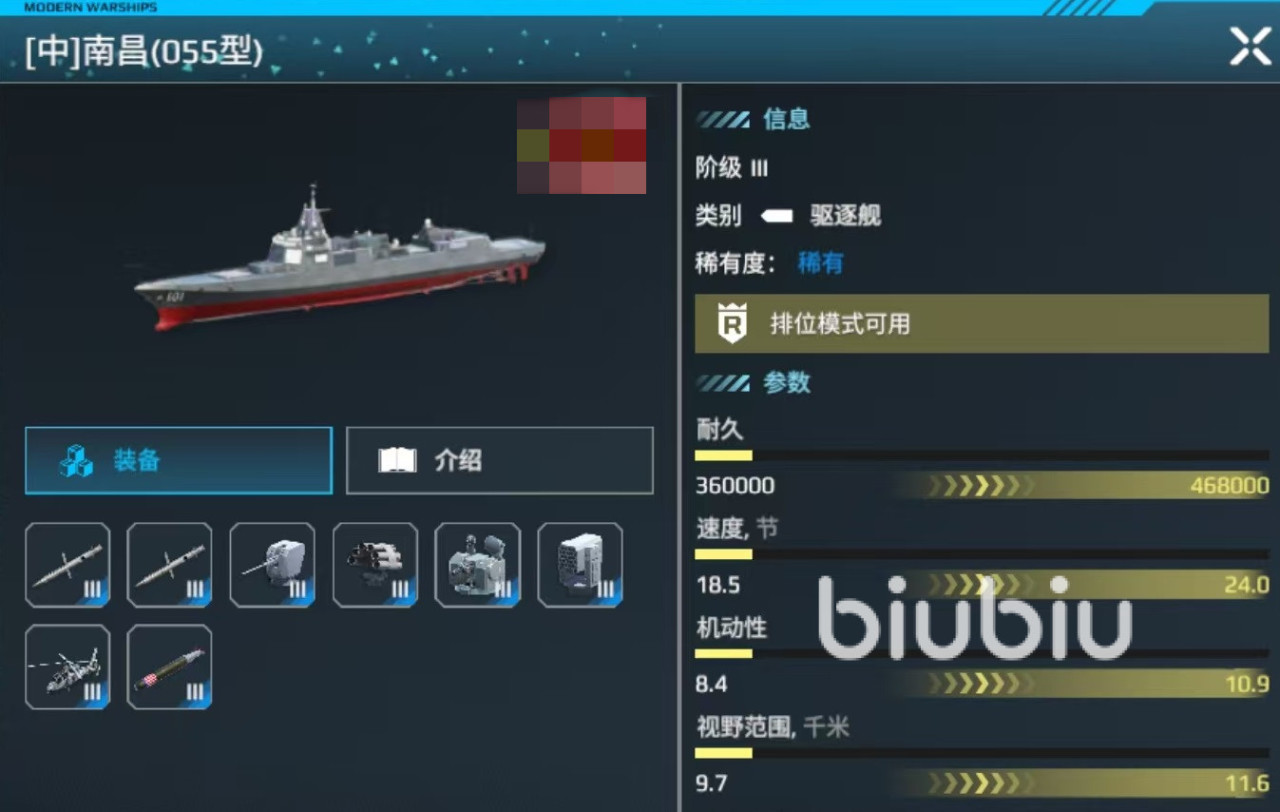This screenshot has height=812, width=1280.
Task: Select the second missile equipment slot
Action: click(170, 565)
